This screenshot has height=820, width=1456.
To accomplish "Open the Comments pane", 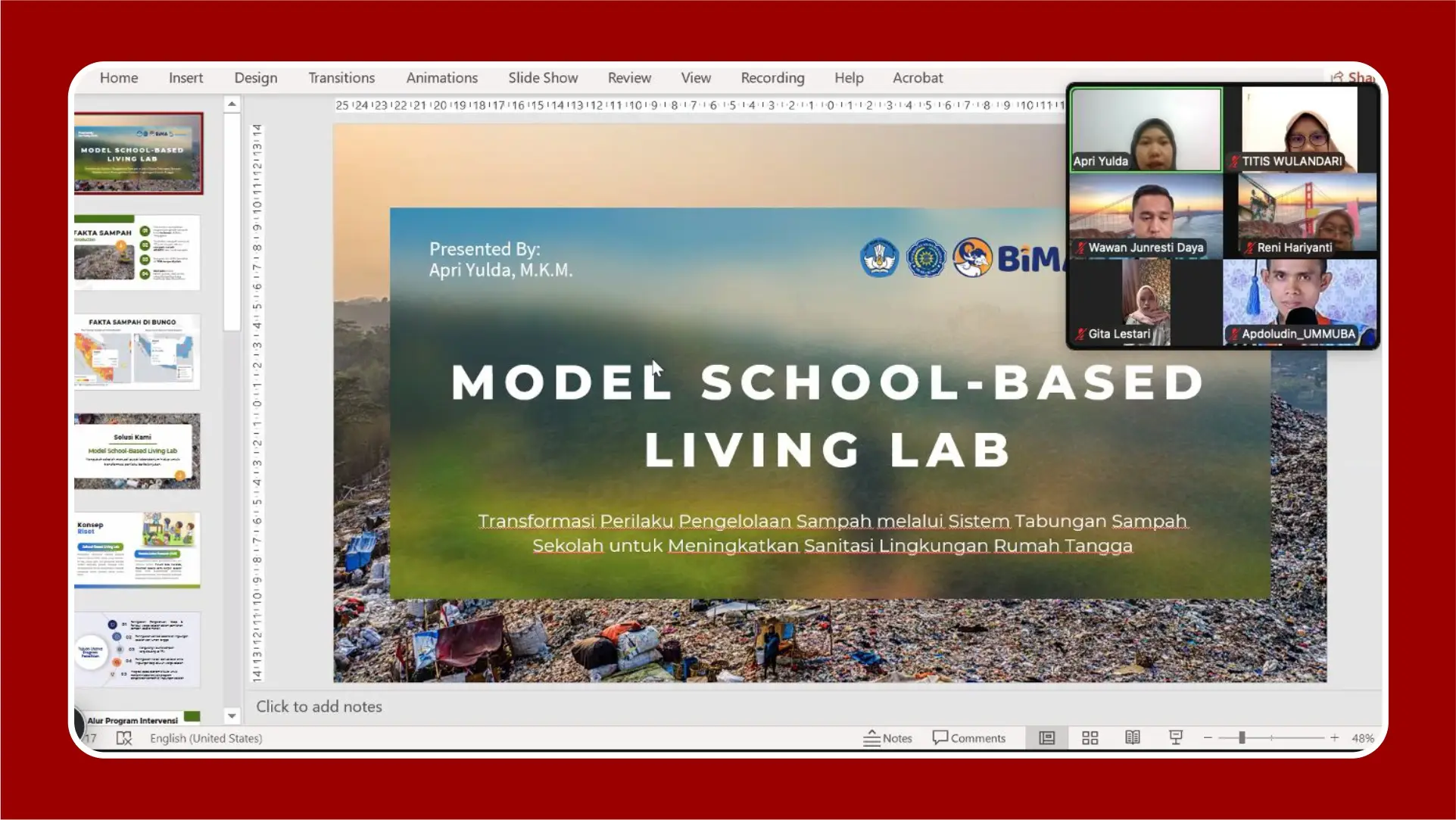I will coord(968,738).
